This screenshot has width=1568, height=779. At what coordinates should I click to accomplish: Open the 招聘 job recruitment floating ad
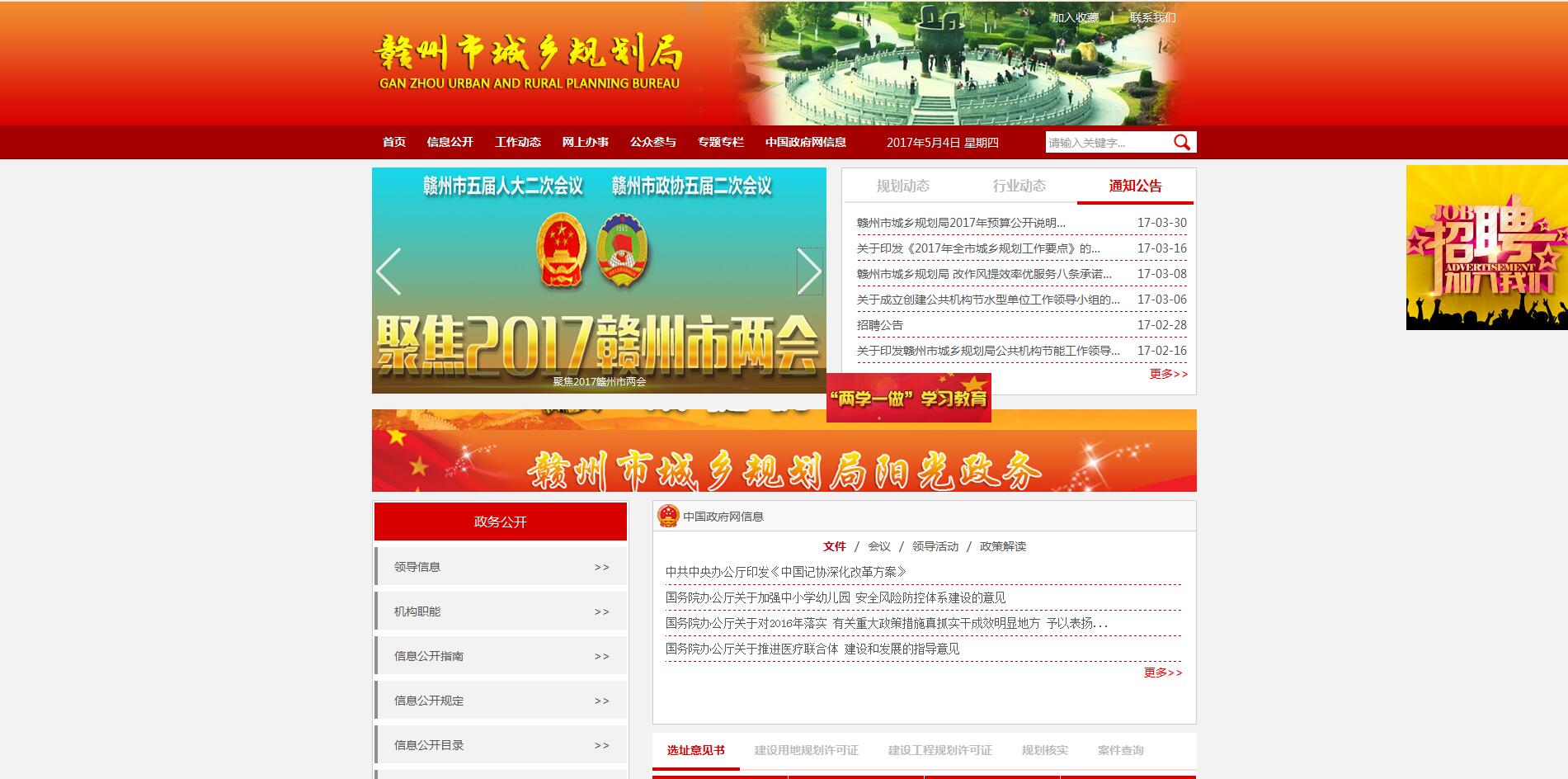1486,248
